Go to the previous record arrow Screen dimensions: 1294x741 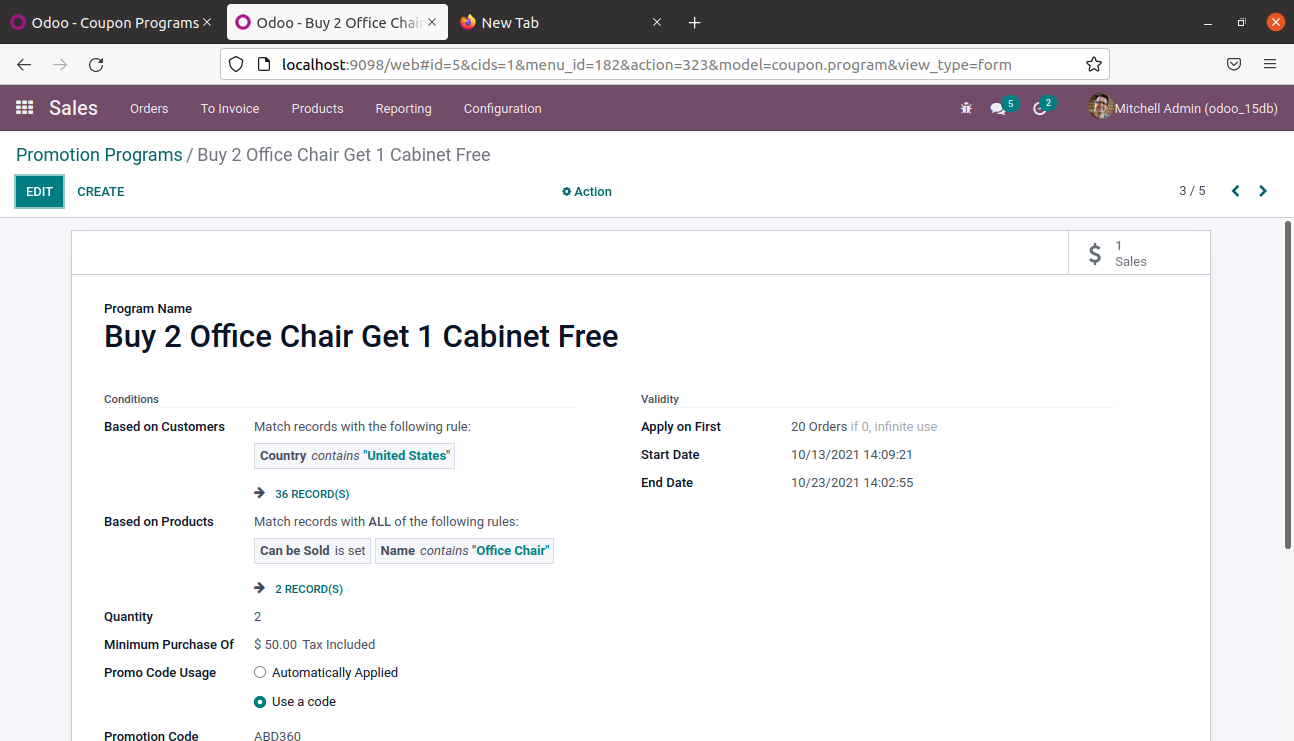(x=1236, y=191)
